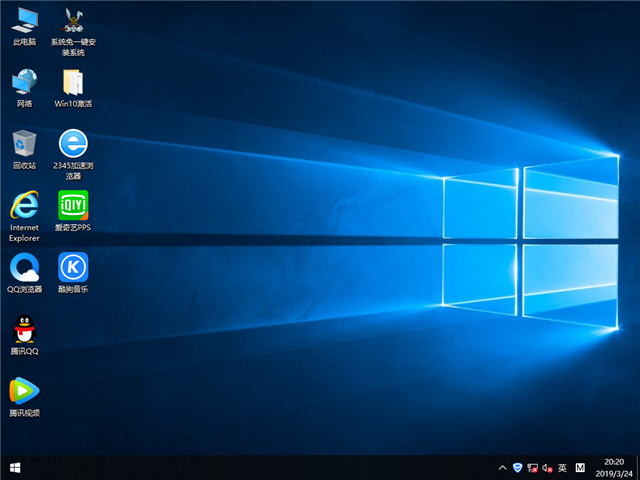
Task: Expand the hidden system tray icons
Action: click(502, 467)
